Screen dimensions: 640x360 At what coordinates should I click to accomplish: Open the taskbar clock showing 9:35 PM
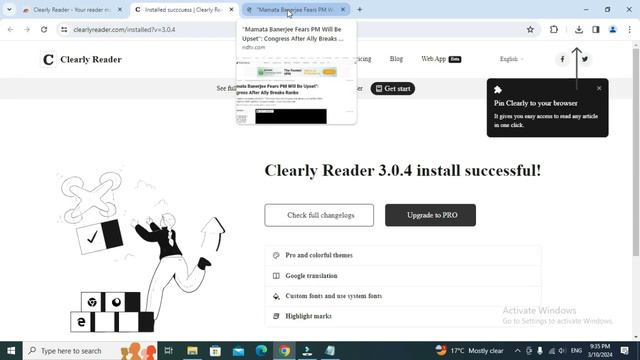click(x=600, y=351)
